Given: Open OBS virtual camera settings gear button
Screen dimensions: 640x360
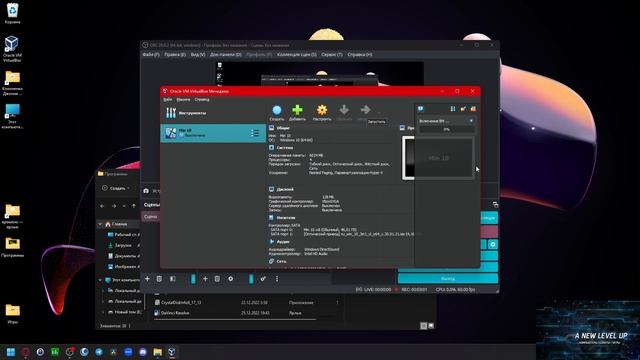Looking at the screenshot, I should [x=493, y=244].
